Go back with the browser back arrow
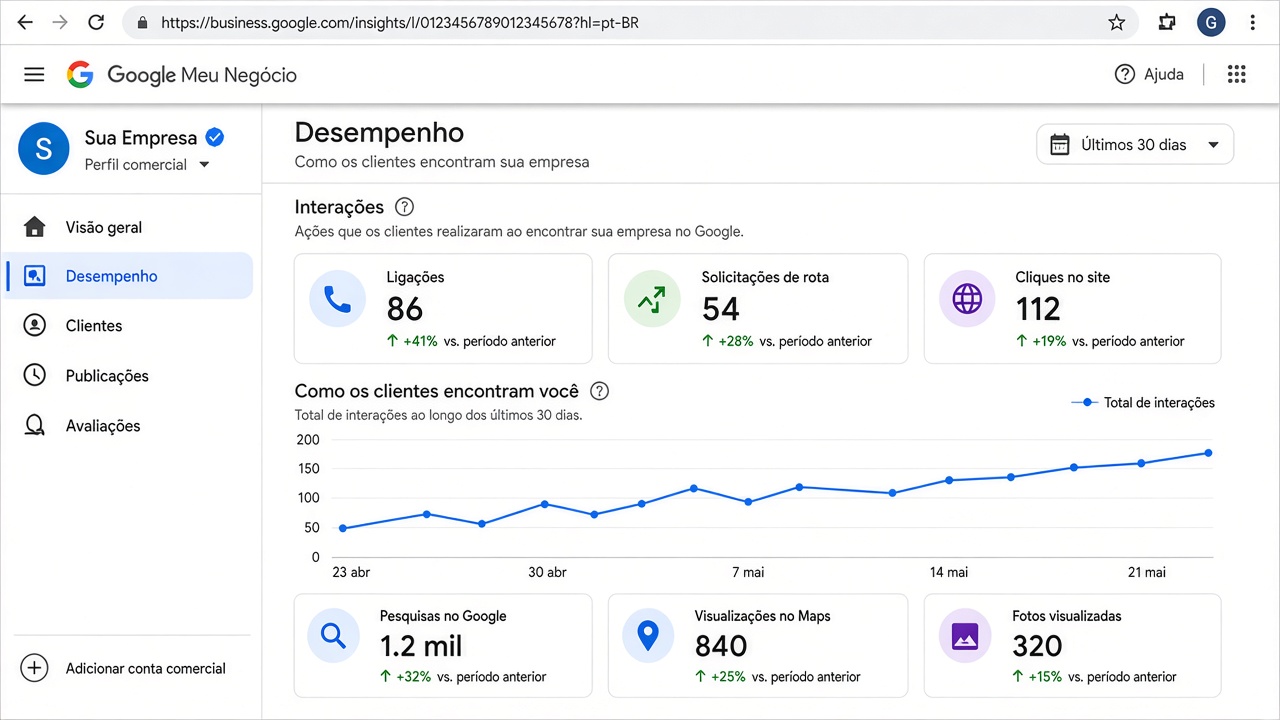 point(25,22)
